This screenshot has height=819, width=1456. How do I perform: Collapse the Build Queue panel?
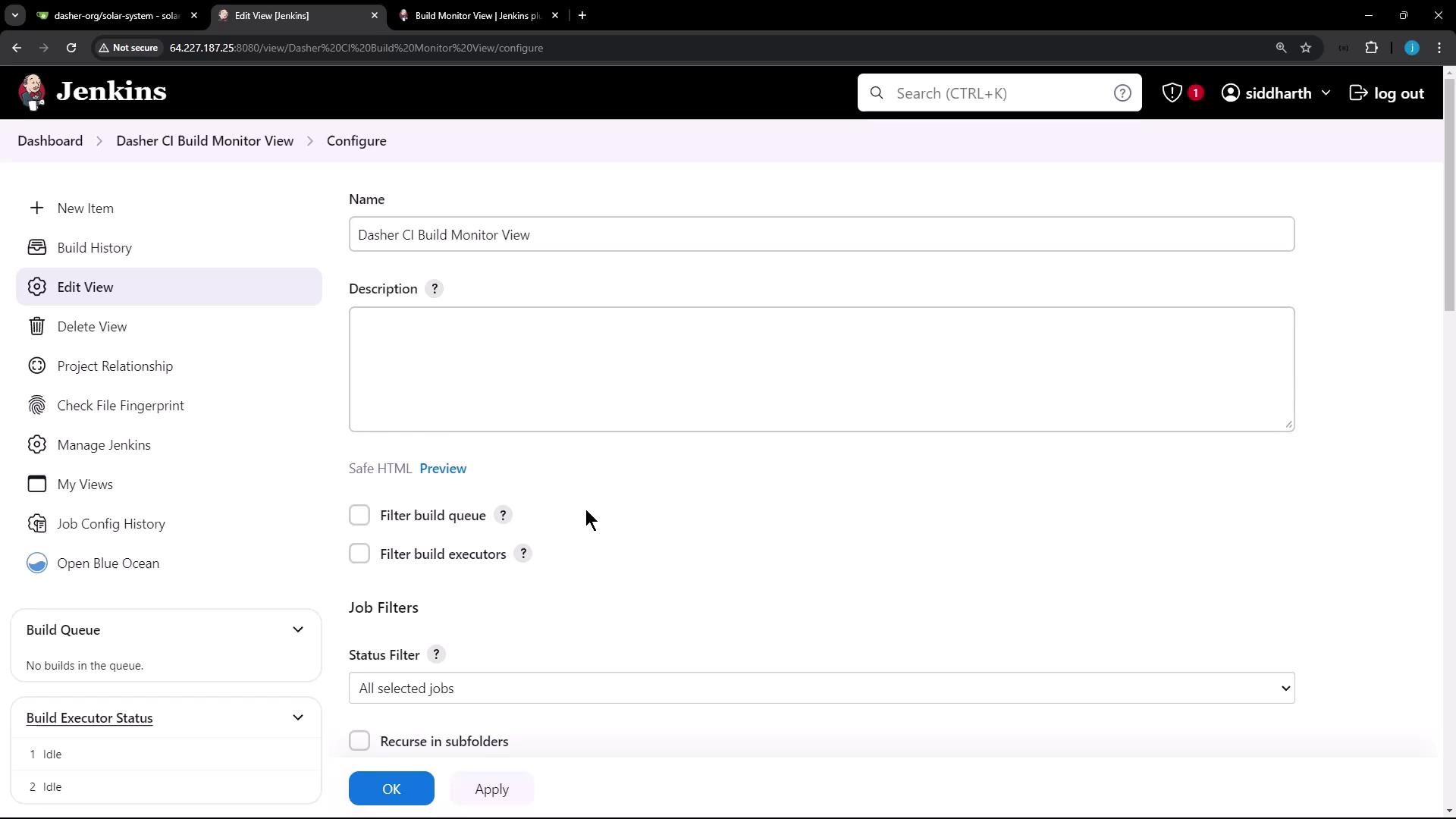point(298,630)
